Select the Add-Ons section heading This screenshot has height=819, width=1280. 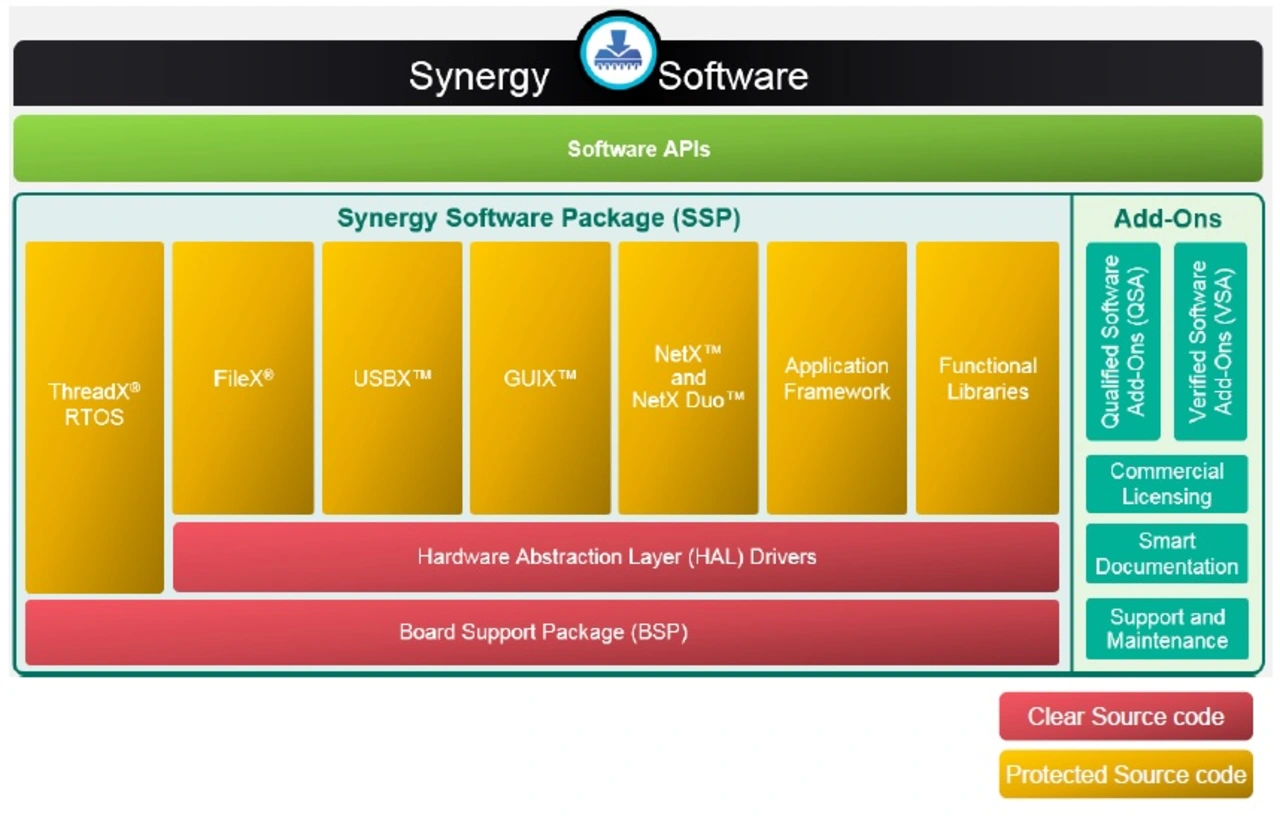(x=1167, y=219)
